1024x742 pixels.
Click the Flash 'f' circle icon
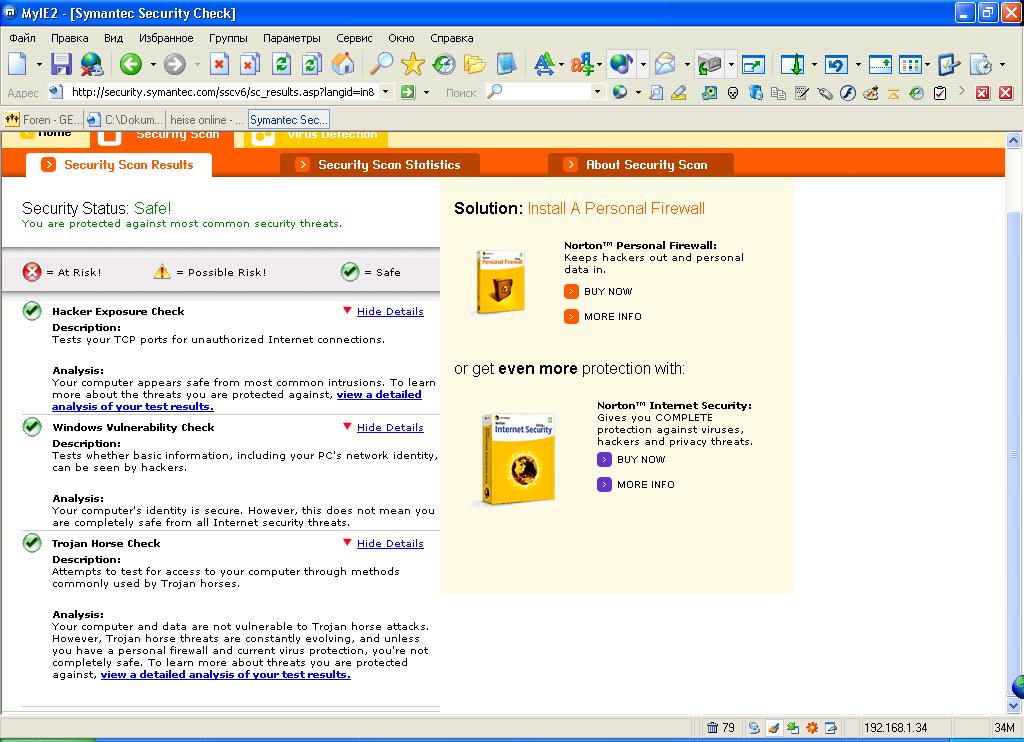pyautogui.click(x=848, y=93)
